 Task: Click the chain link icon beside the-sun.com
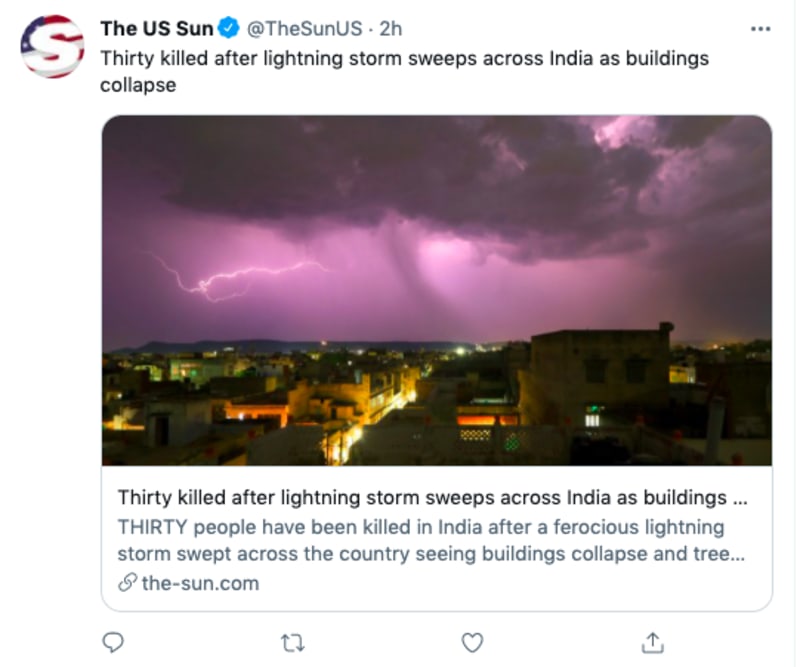click(127, 583)
